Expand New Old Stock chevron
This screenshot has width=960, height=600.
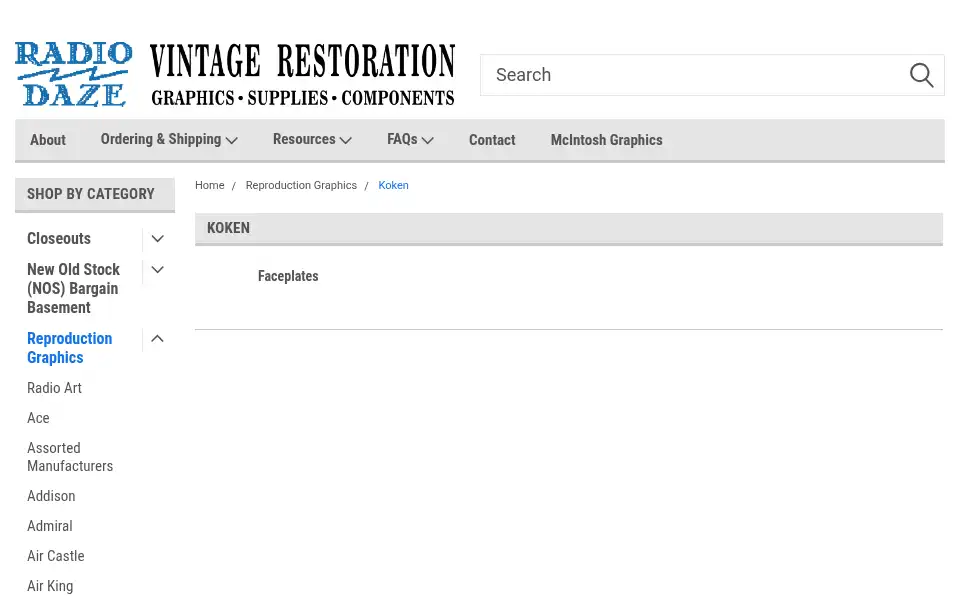[157, 270]
